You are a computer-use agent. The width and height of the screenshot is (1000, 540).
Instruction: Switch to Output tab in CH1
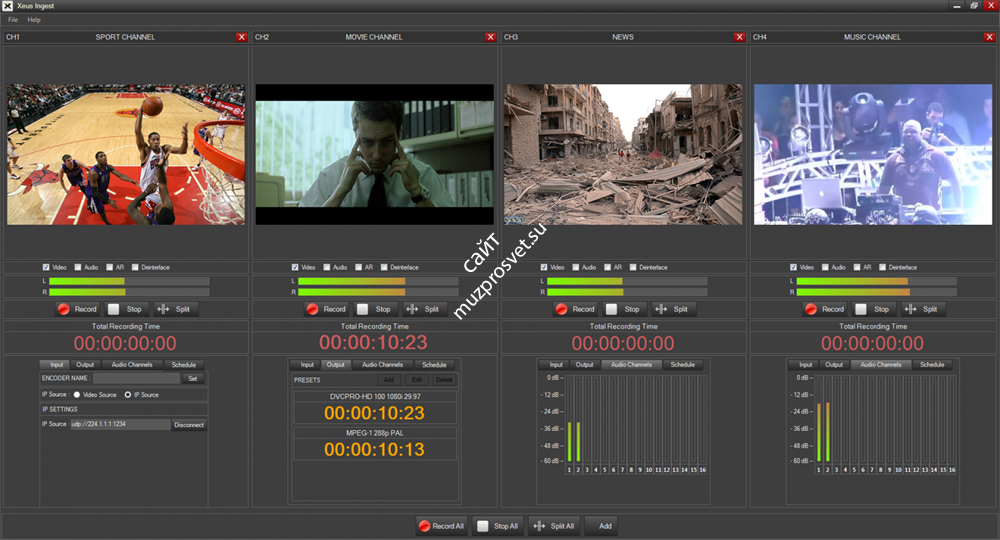pyautogui.click(x=85, y=365)
